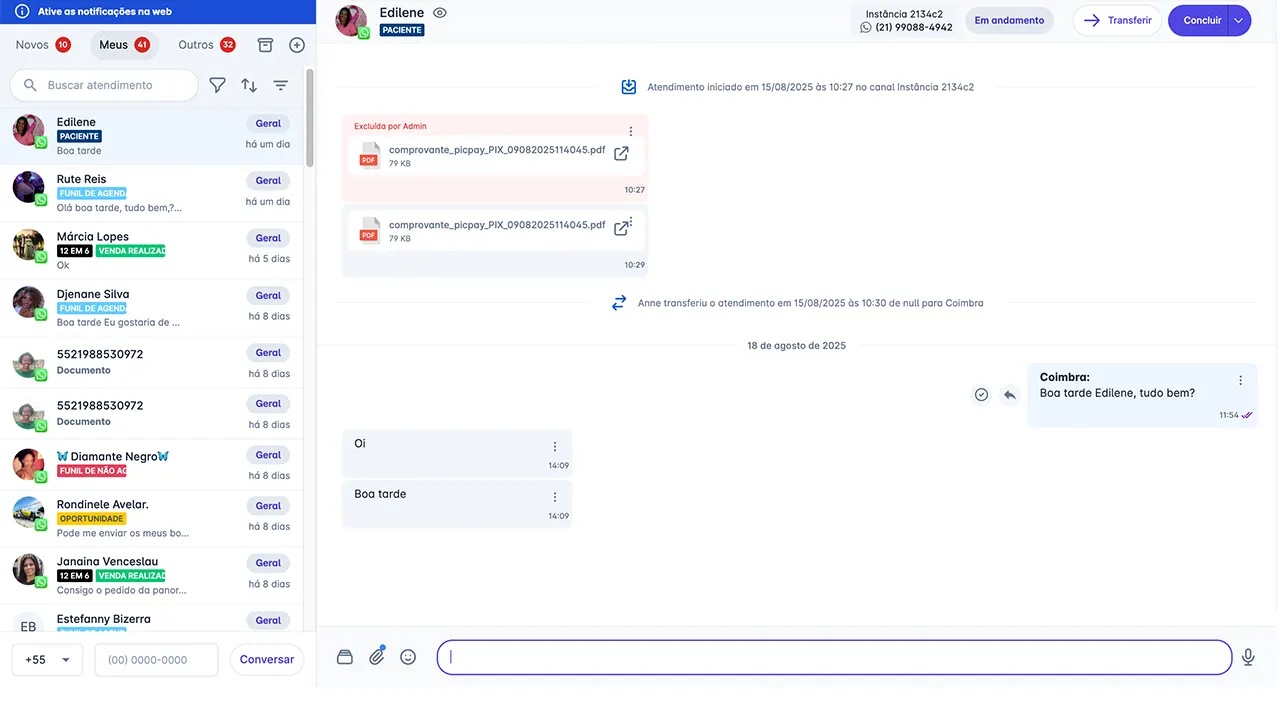This screenshot has width=1280, height=720.
Task: Open the emoji picker
Action: 408,657
